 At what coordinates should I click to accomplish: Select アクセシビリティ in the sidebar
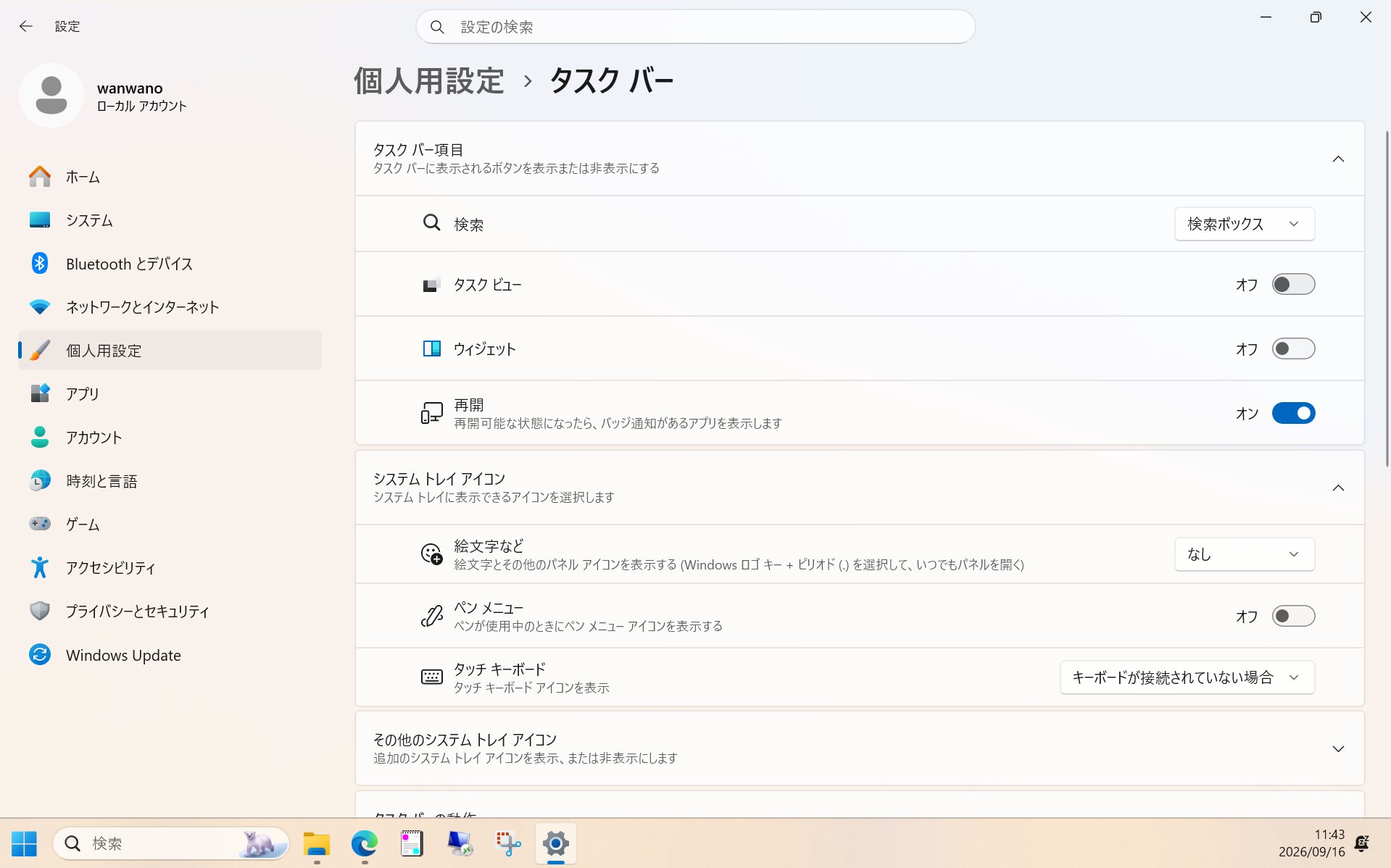click(x=170, y=568)
